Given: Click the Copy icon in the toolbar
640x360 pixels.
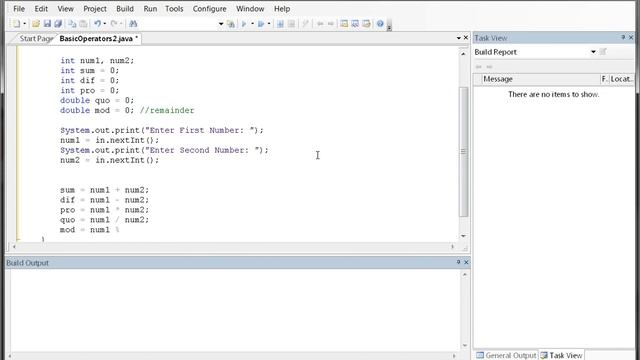Looking at the screenshot, I should [72, 24].
